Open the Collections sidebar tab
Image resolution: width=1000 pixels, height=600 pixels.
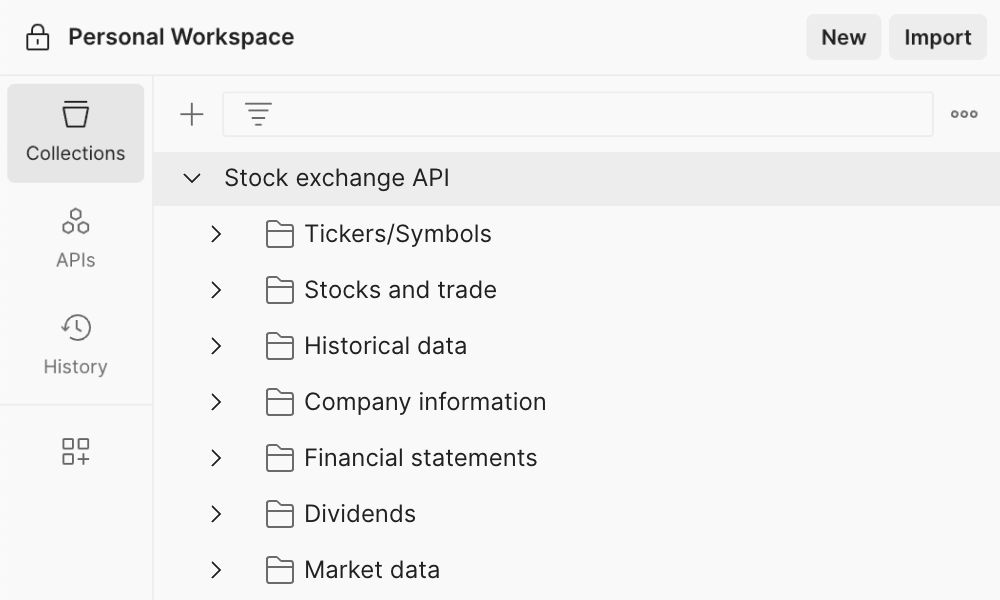[76, 133]
